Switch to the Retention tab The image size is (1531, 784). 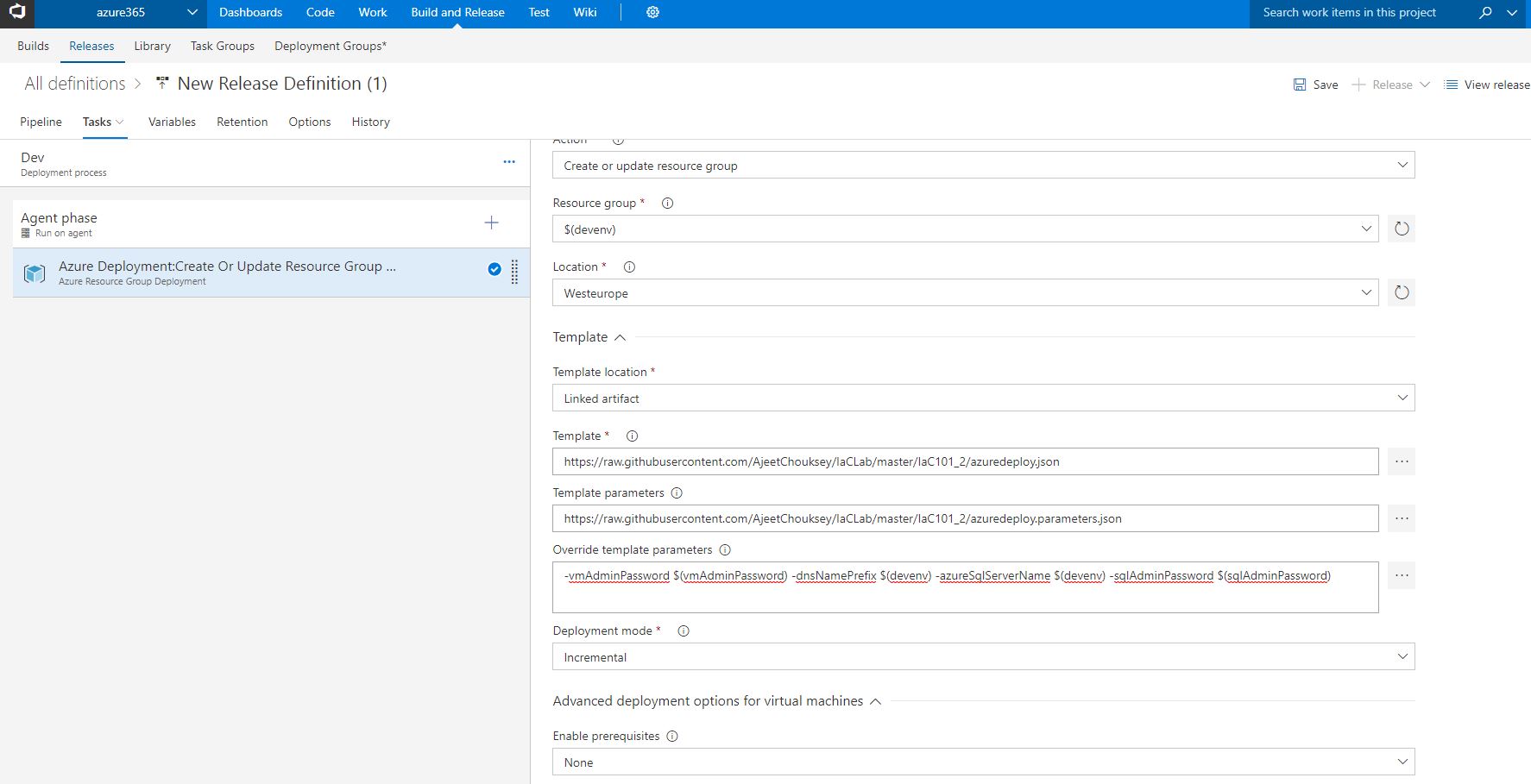tap(242, 122)
